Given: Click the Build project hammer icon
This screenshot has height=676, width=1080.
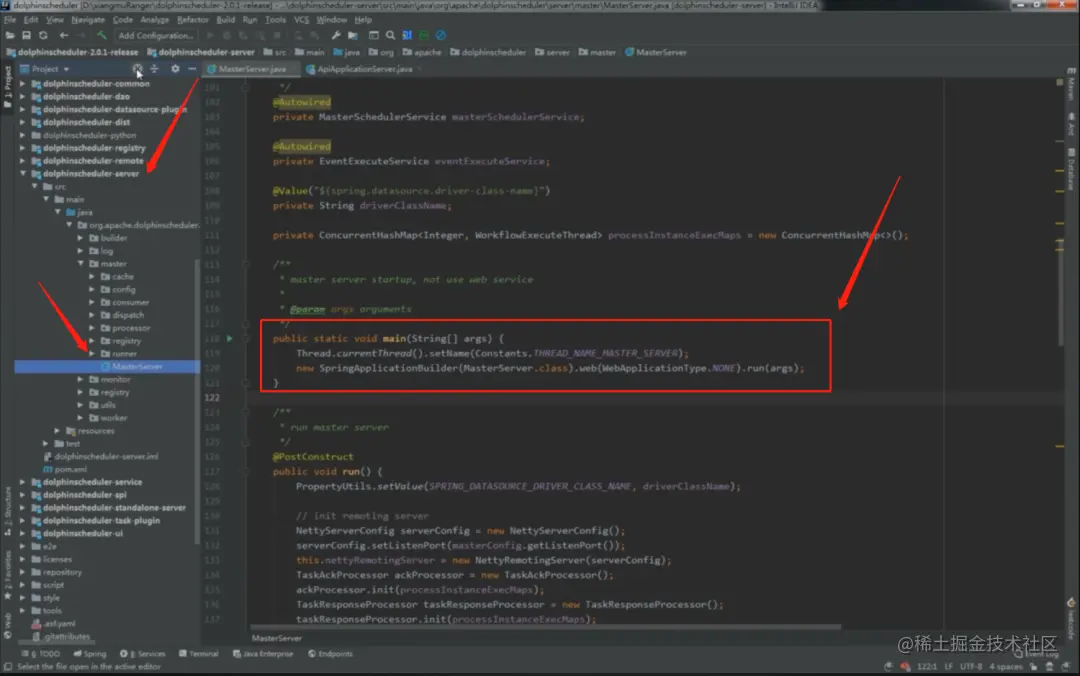Looking at the screenshot, I should pyautogui.click(x=102, y=35).
